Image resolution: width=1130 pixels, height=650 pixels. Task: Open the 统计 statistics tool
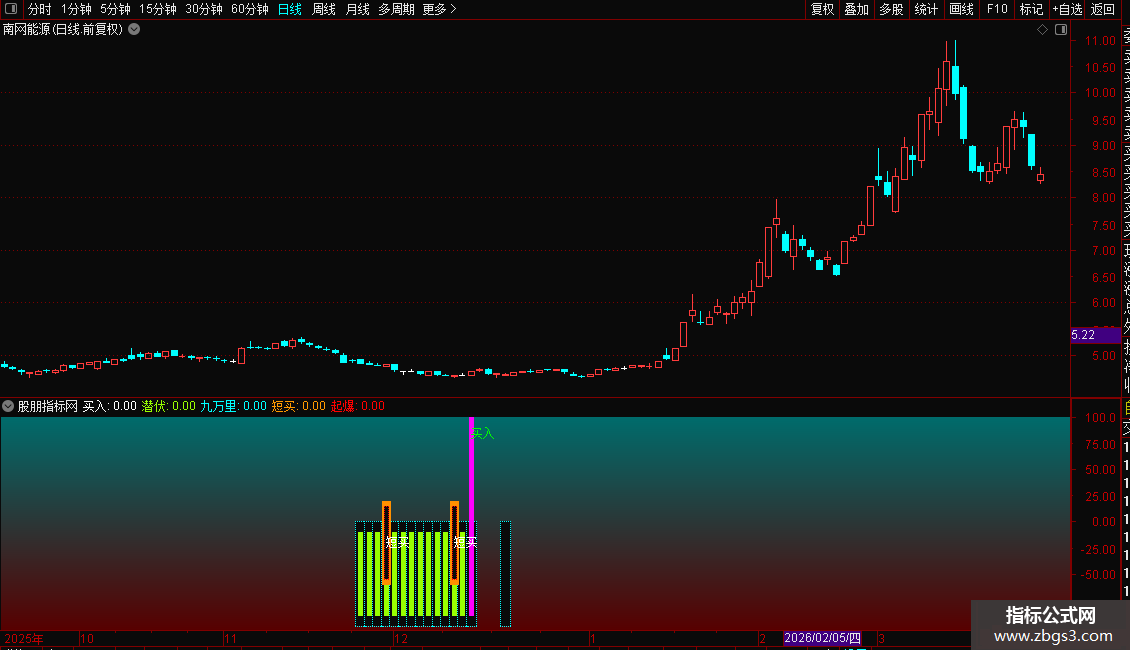coord(926,9)
